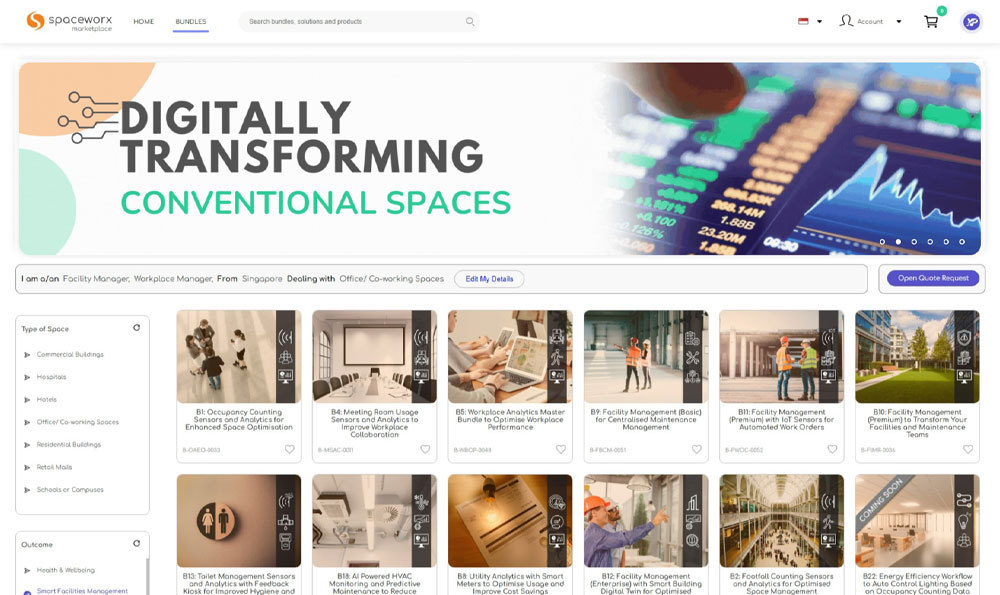
Task: Click the search magnifier icon
Action: click(469, 20)
